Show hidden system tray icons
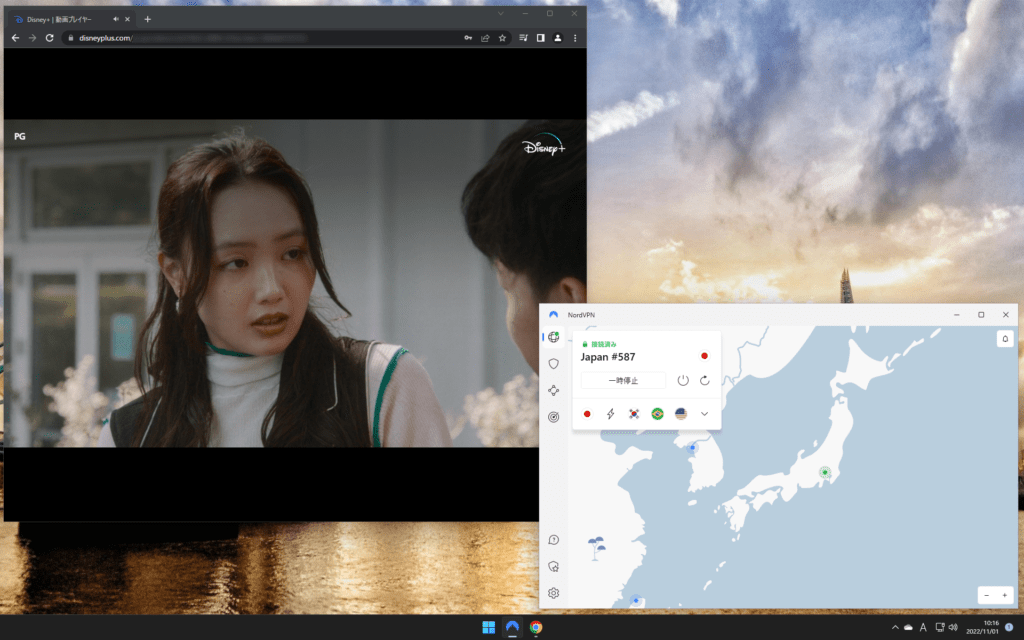 click(x=895, y=628)
